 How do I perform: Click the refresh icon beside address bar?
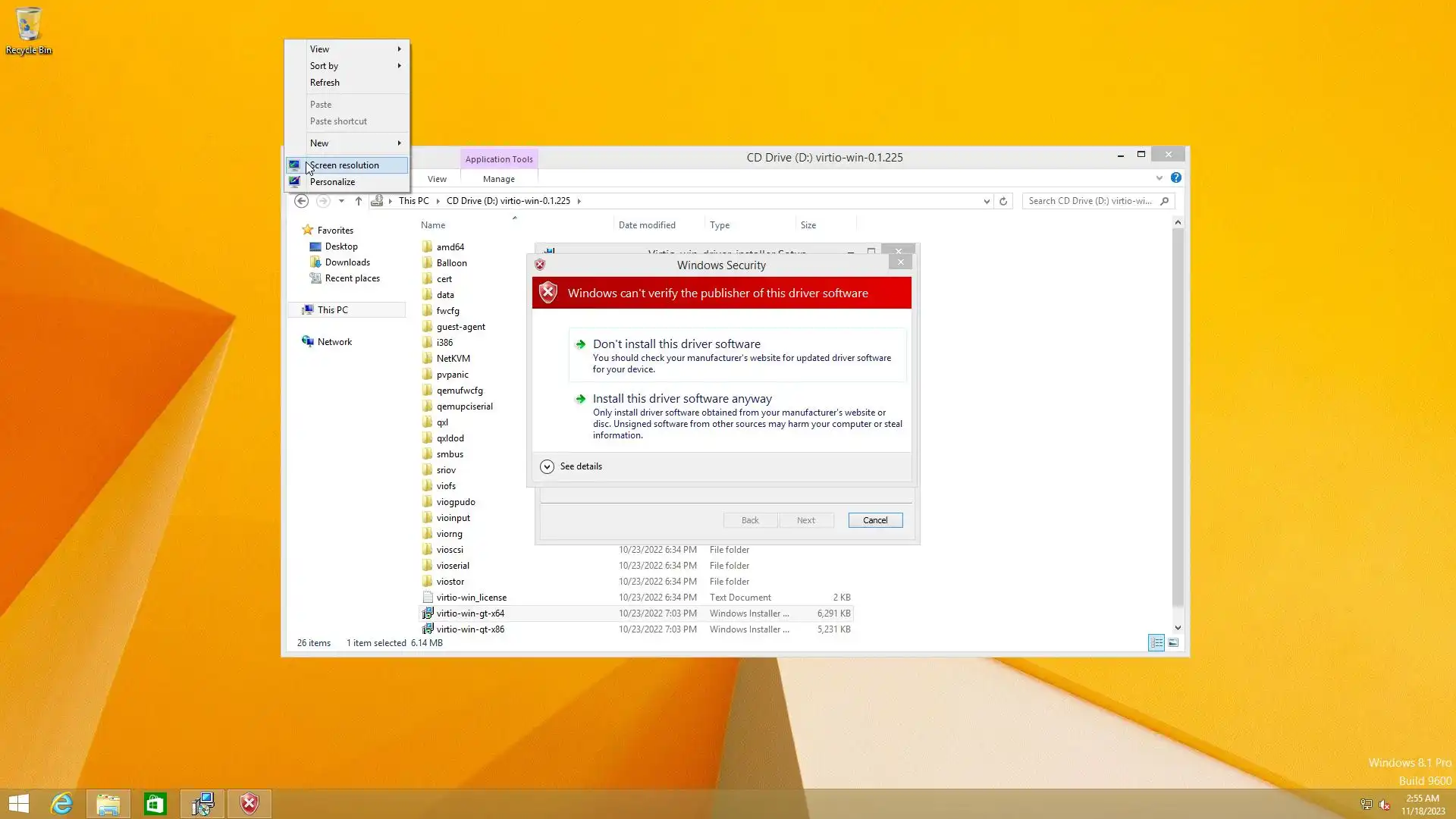1003,201
